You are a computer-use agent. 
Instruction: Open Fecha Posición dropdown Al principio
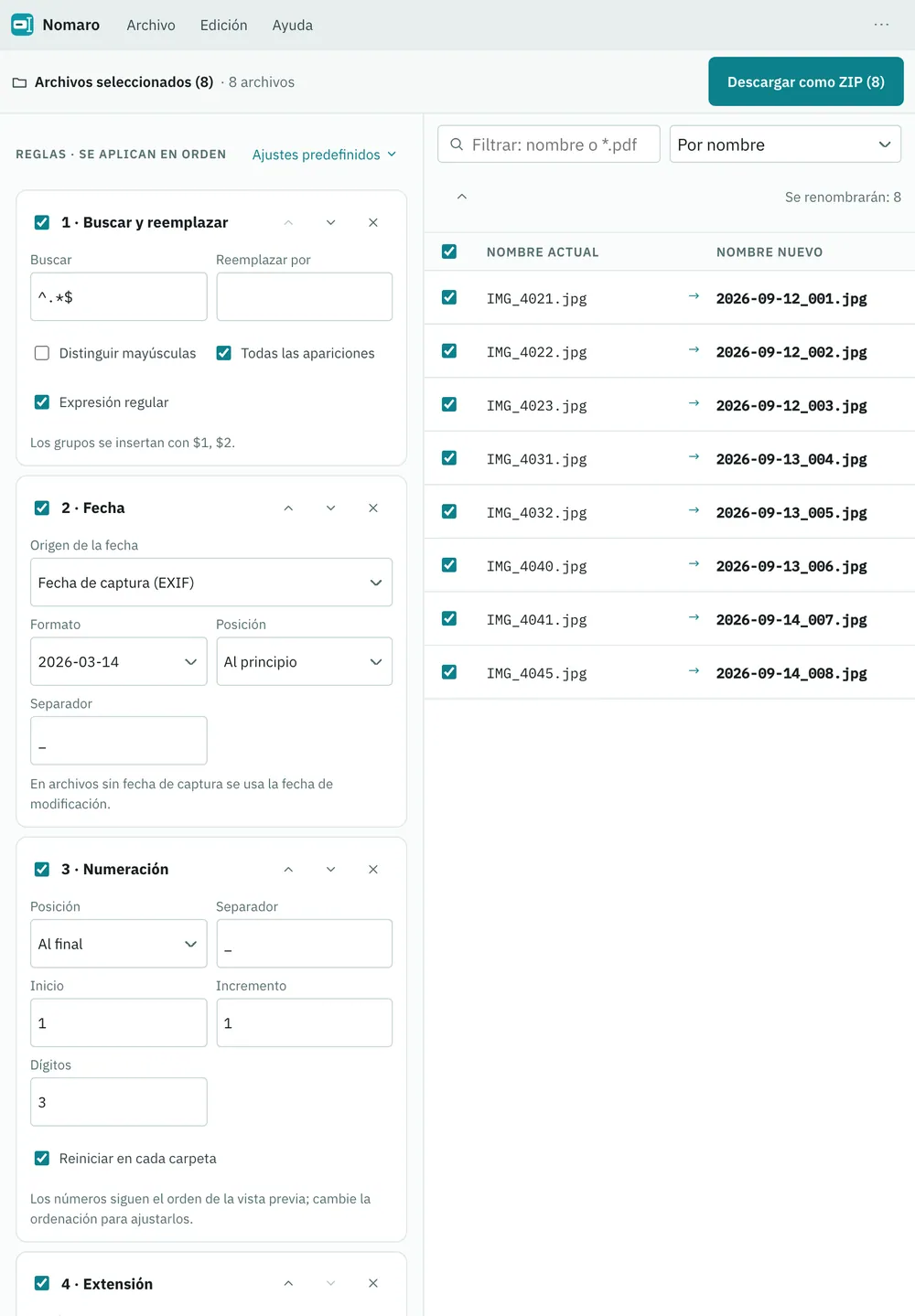tap(304, 661)
